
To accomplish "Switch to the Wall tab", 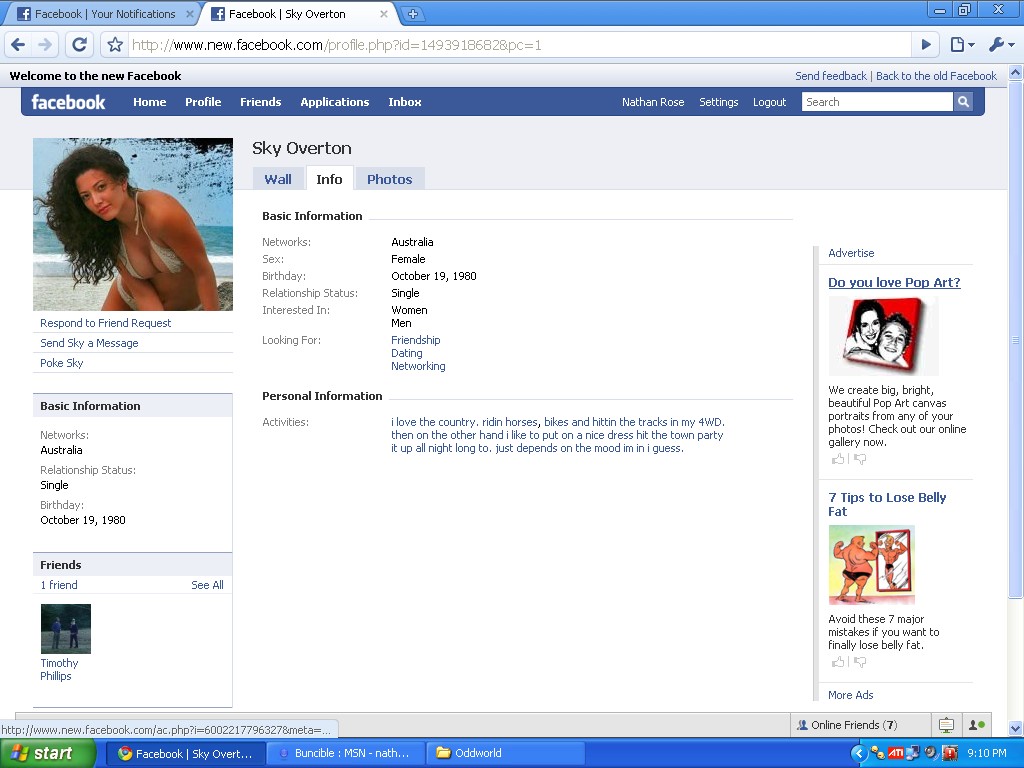I will (x=278, y=179).
